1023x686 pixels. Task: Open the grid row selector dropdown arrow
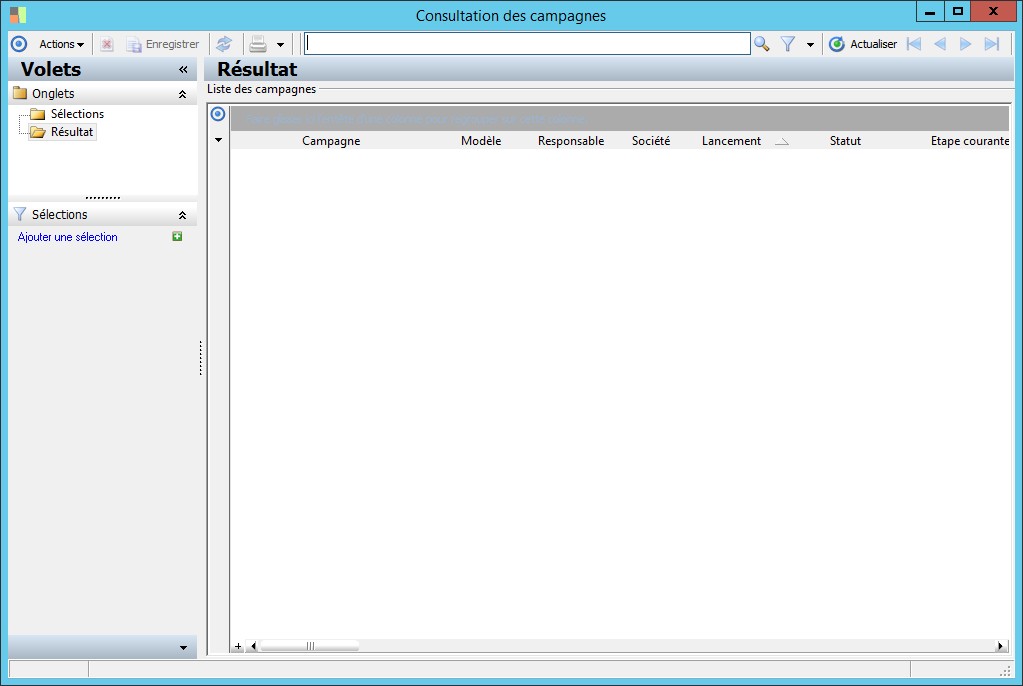pos(219,140)
